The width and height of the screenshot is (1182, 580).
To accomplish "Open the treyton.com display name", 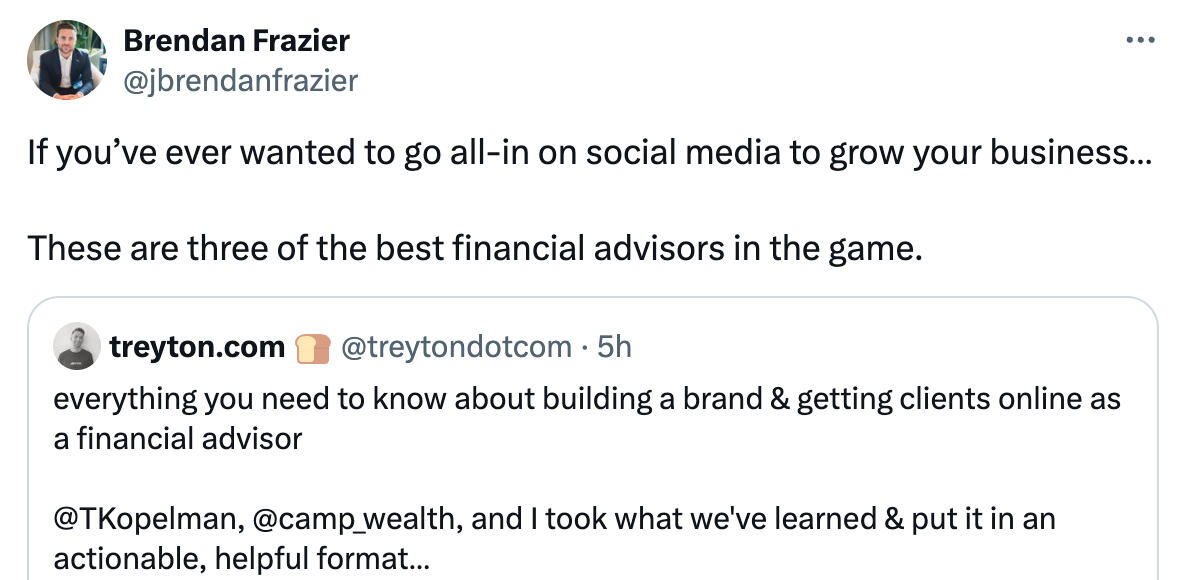I will point(197,347).
